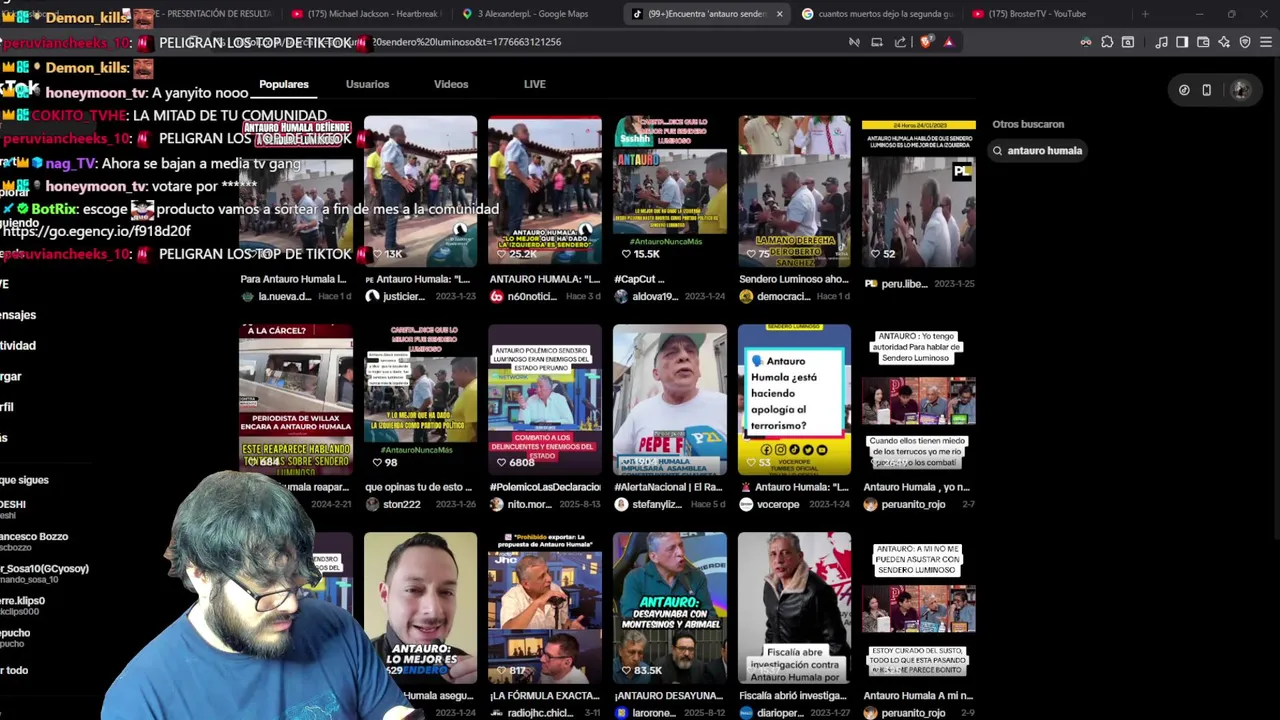Open Brave Rewards triangle icon

[948, 42]
